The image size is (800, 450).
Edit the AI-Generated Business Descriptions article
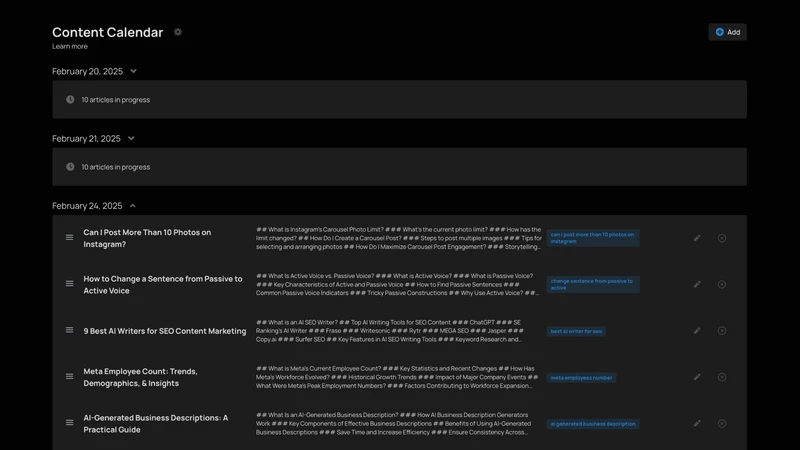pyautogui.click(x=697, y=423)
